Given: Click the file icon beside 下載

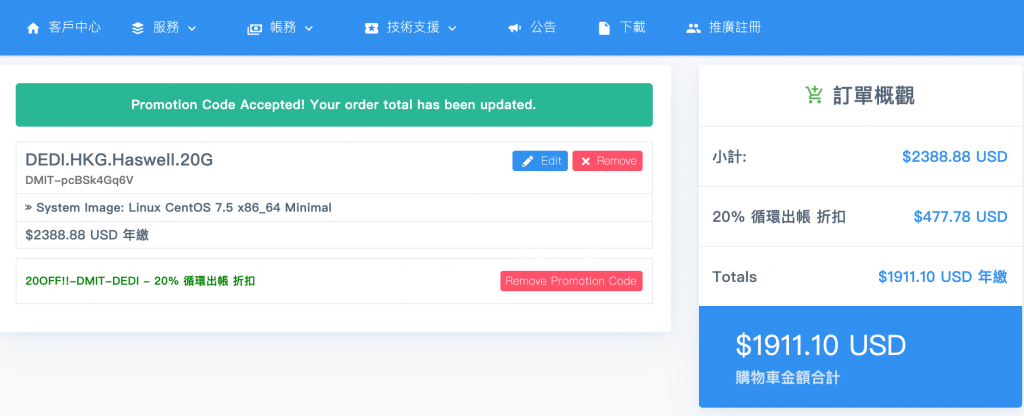Looking at the screenshot, I should pos(605,29).
